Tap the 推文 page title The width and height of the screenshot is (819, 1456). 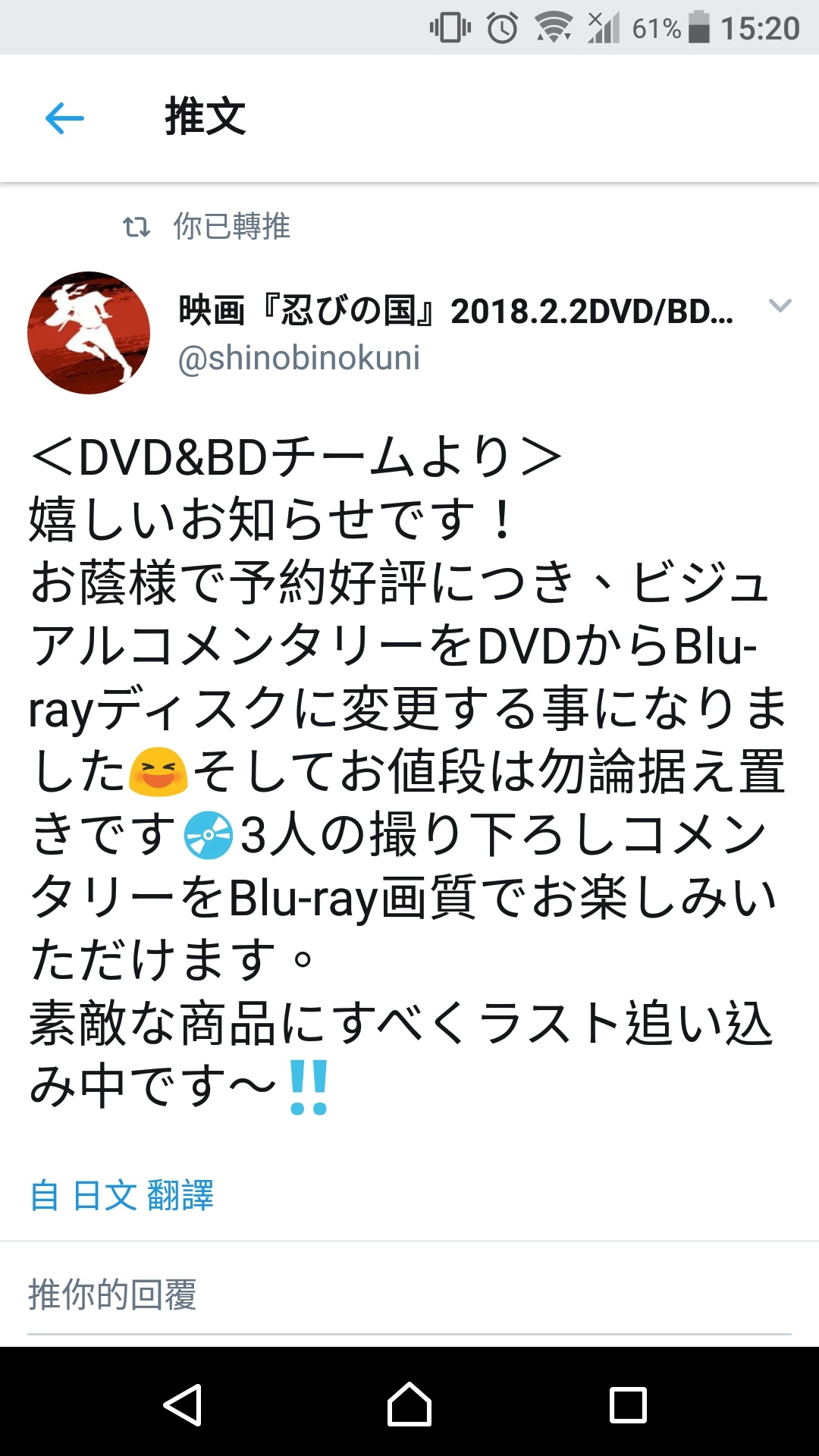click(206, 118)
